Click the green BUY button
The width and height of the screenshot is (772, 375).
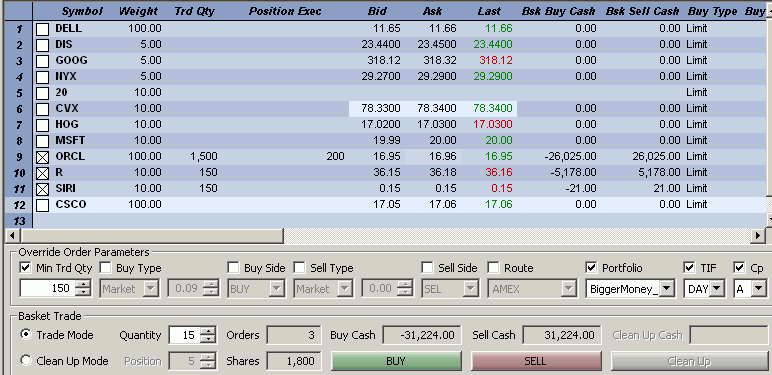[x=396, y=361]
